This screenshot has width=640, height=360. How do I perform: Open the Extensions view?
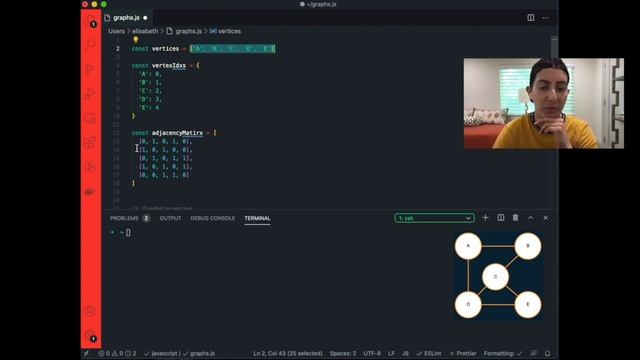pyautogui.click(x=90, y=142)
